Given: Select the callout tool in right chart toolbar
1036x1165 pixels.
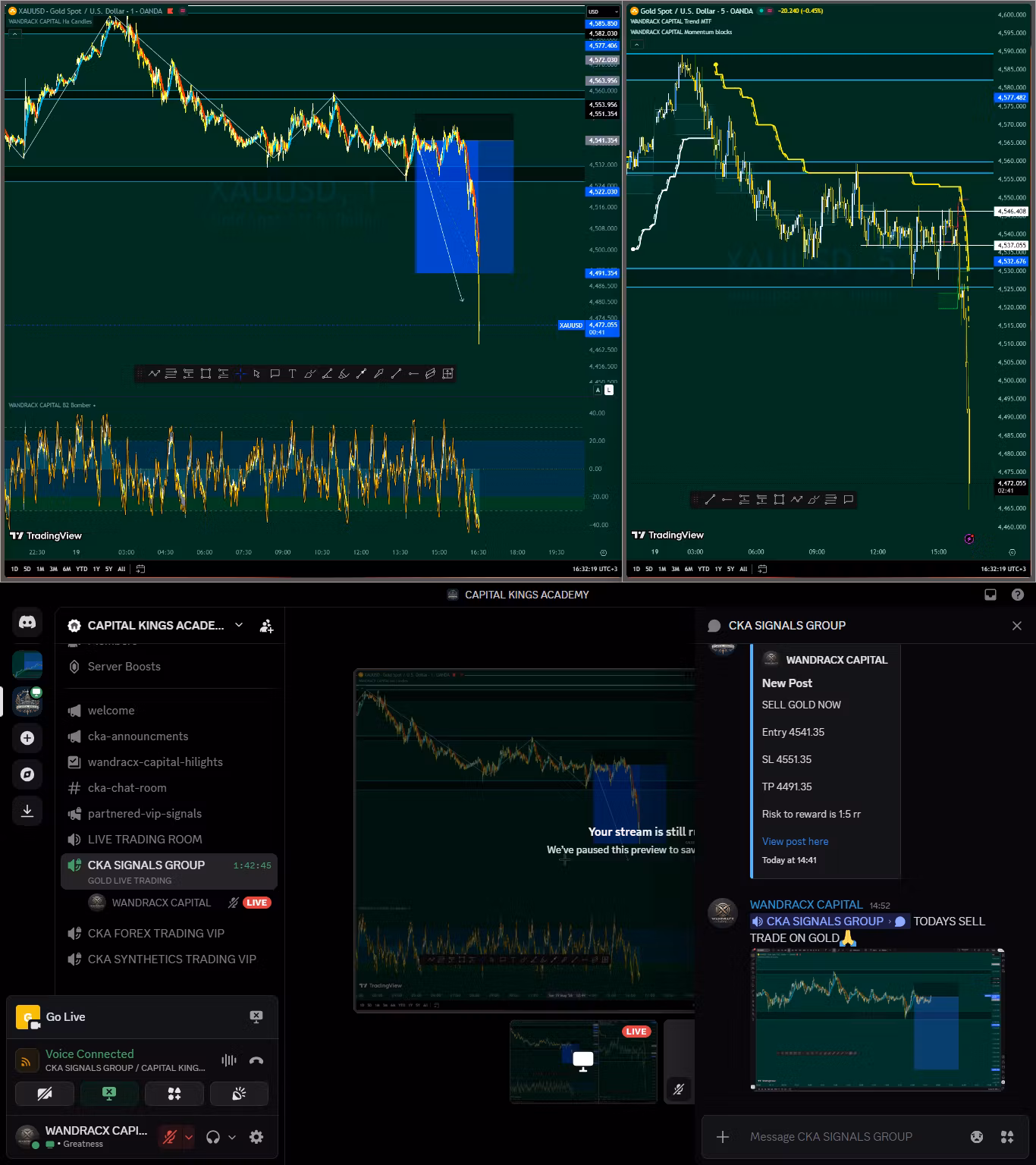Looking at the screenshot, I should coord(849,499).
